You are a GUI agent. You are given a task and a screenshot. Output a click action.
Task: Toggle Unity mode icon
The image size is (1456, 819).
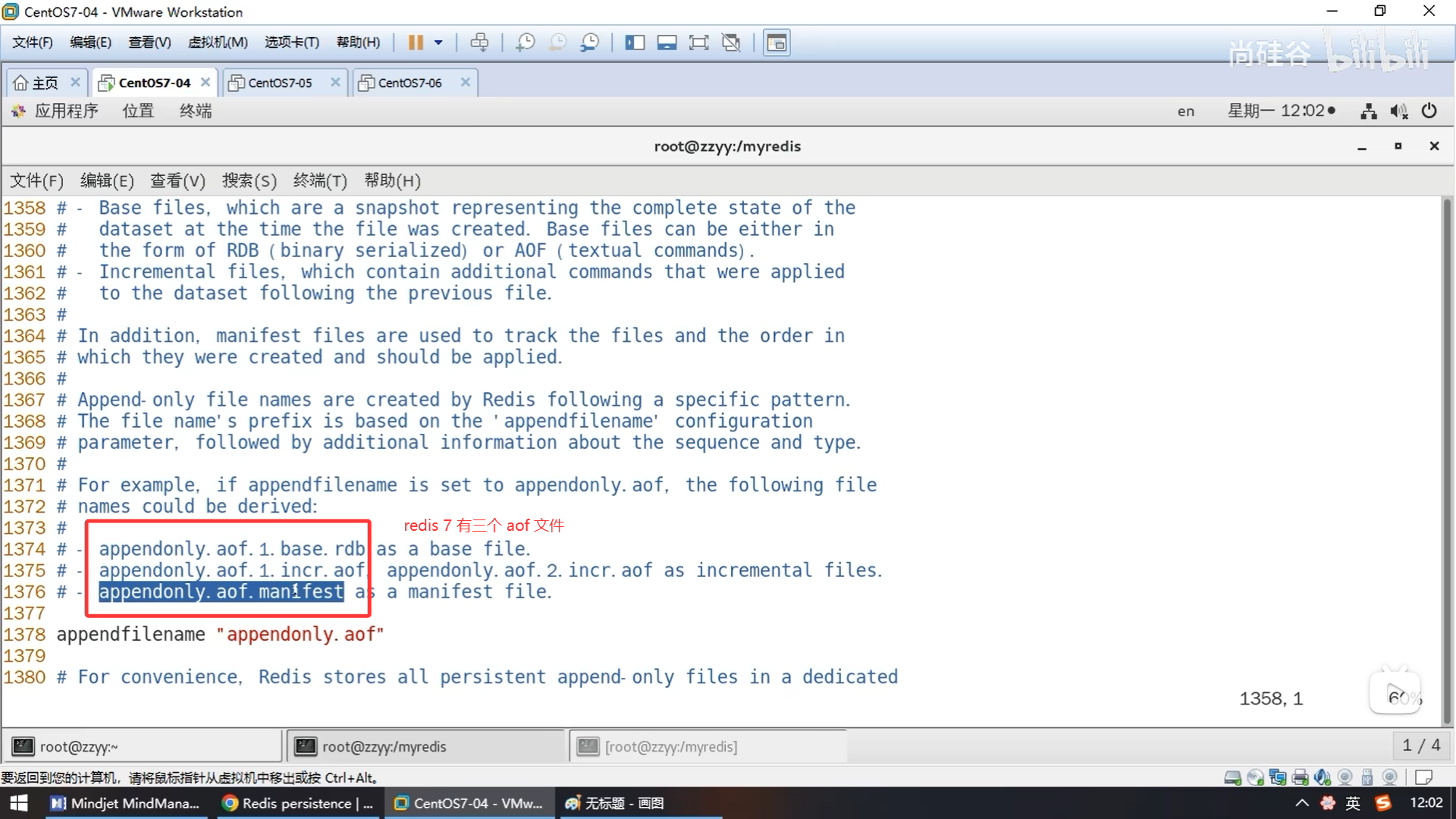coord(731,42)
